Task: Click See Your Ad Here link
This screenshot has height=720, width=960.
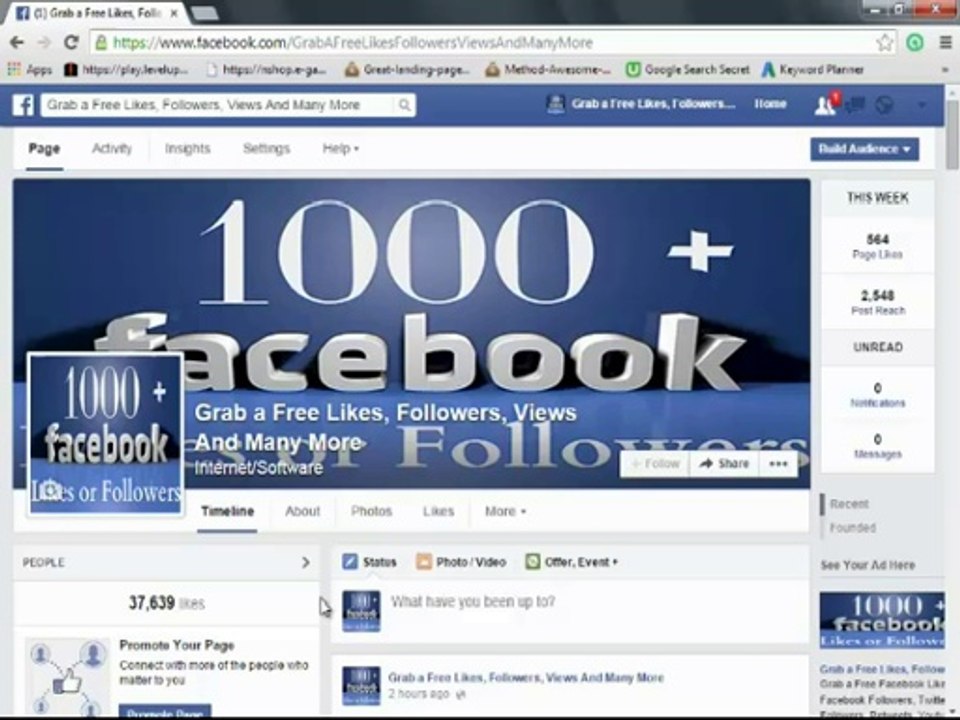Action: (x=868, y=565)
